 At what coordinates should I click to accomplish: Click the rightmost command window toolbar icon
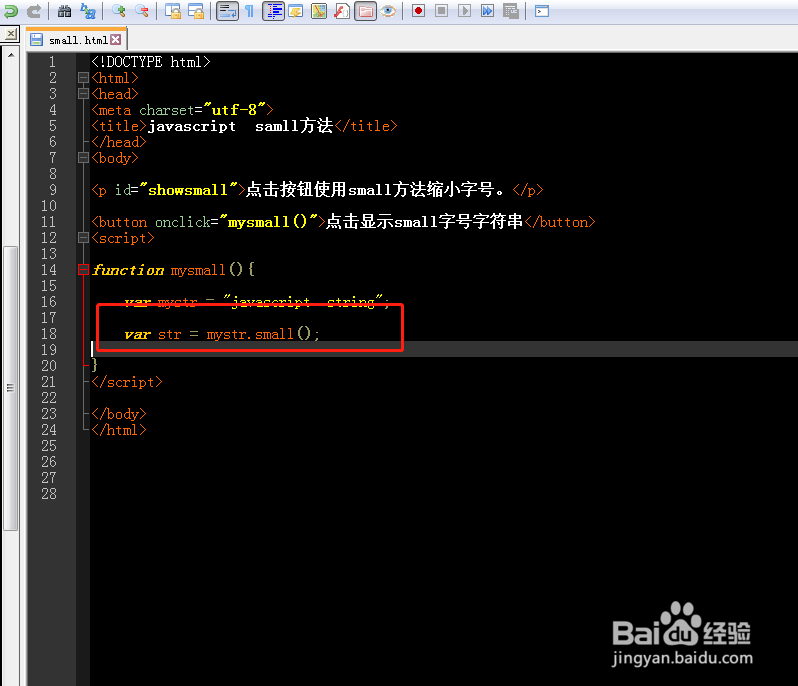click(x=542, y=11)
